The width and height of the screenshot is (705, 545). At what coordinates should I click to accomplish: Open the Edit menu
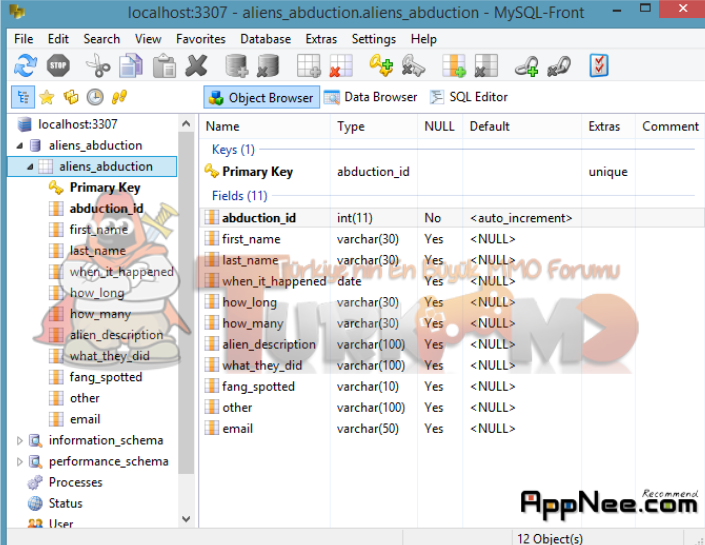click(58, 39)
